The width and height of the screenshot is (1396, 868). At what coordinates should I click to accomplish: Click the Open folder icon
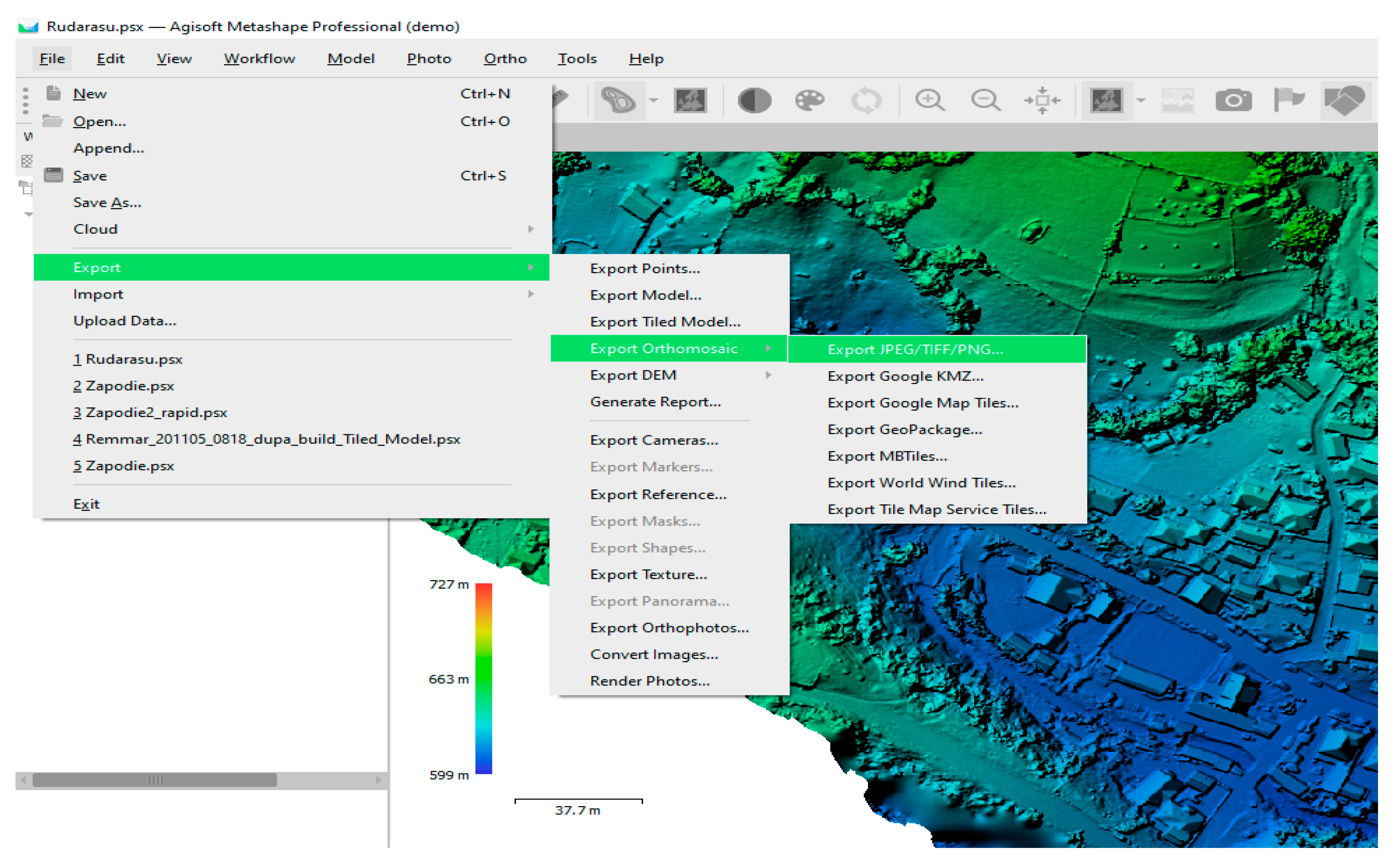[x=53, y=121]
